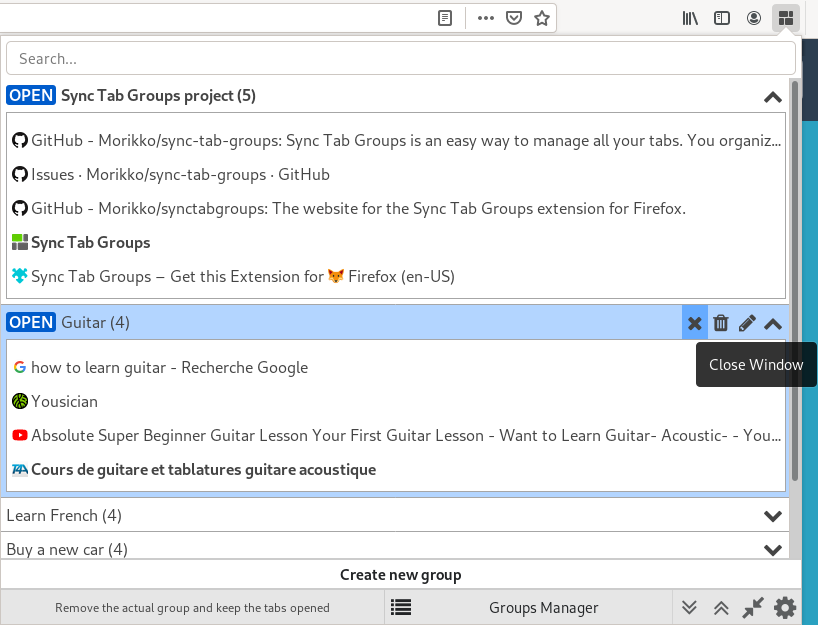
Task: Toggle reader view icon
Action: coord(444,18)
